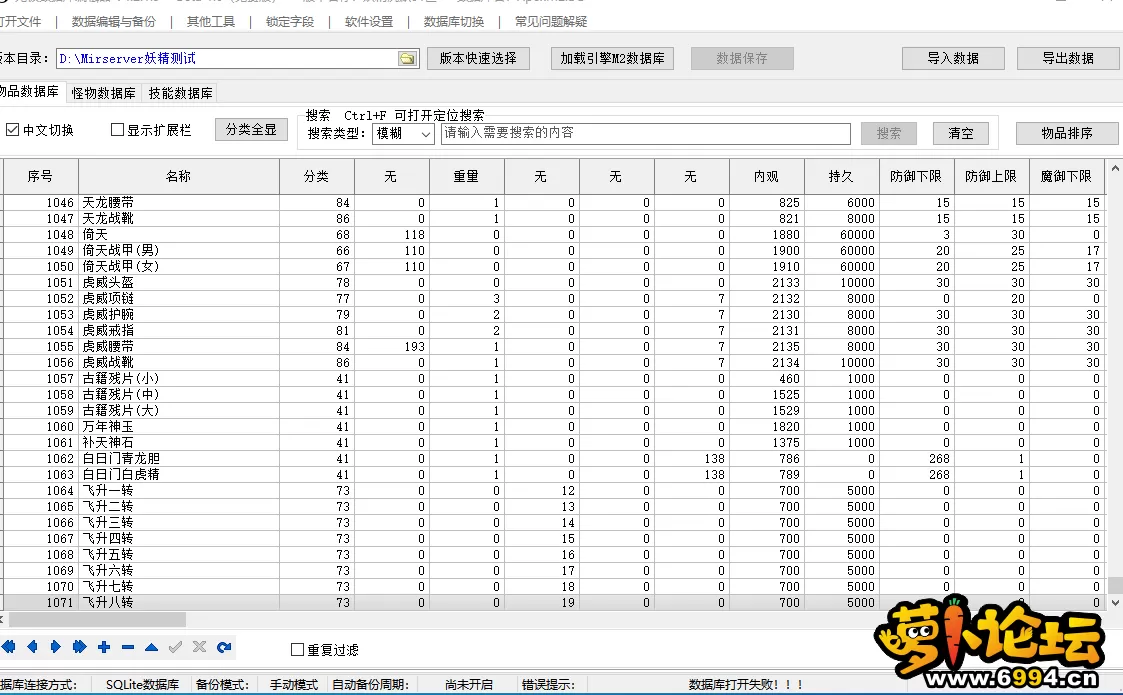Switch to the 怪物数据库 tab
This screenshot has width=1123, height=695.
tap(103, 93)
